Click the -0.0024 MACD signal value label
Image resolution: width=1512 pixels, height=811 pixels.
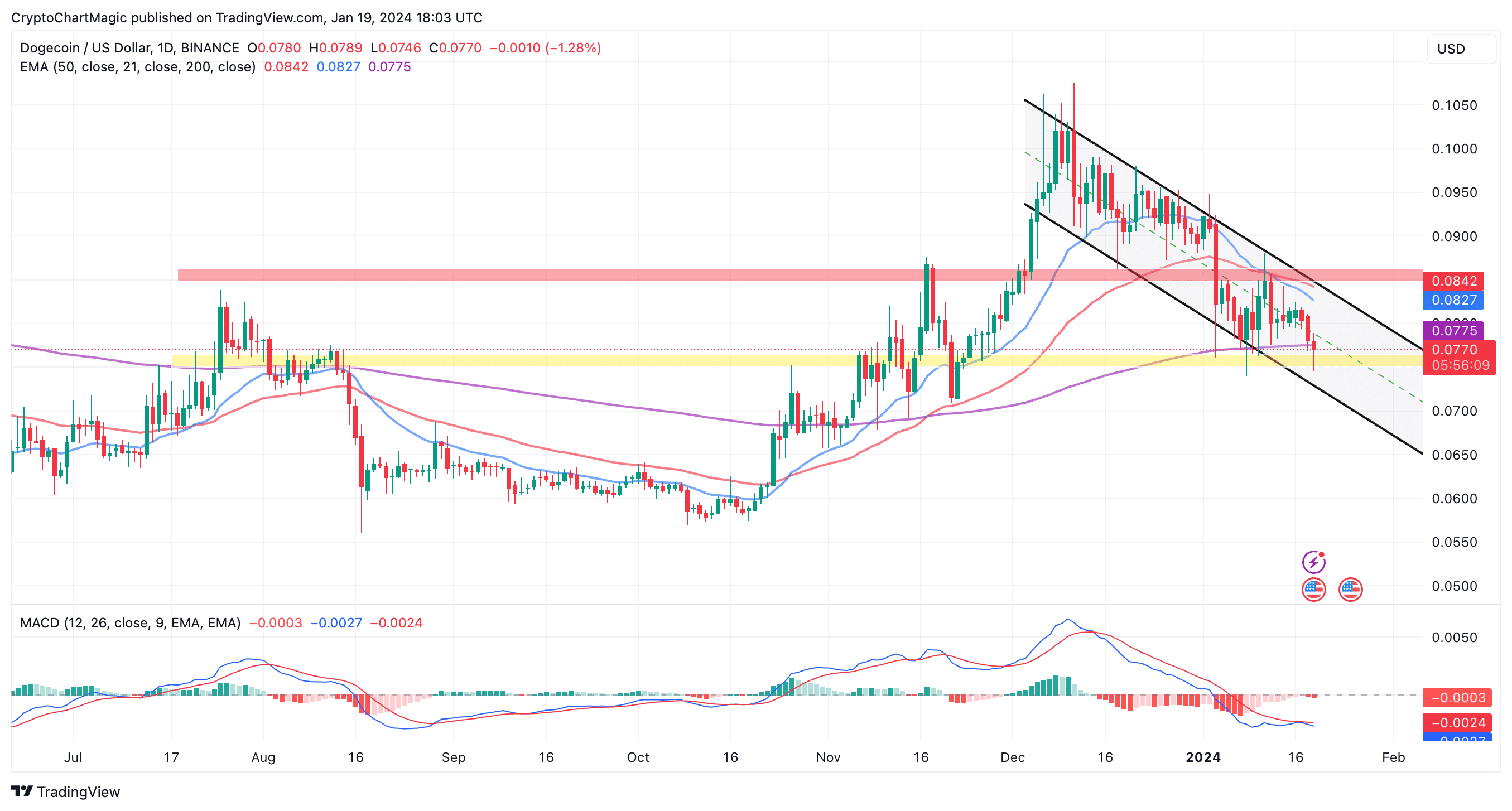[x=1458, y=722]
